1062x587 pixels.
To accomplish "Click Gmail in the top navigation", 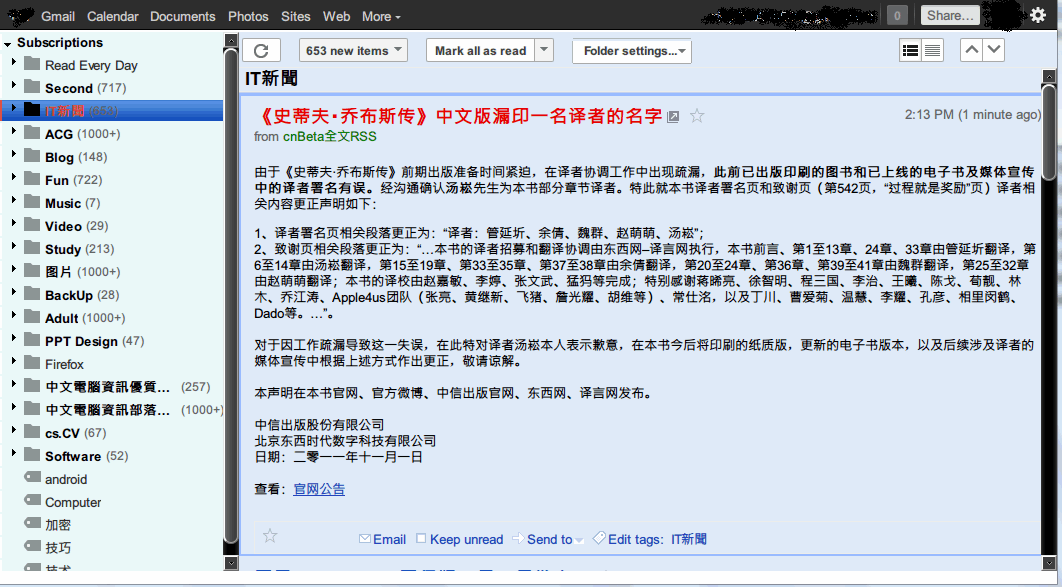I will tap(58, 16).
